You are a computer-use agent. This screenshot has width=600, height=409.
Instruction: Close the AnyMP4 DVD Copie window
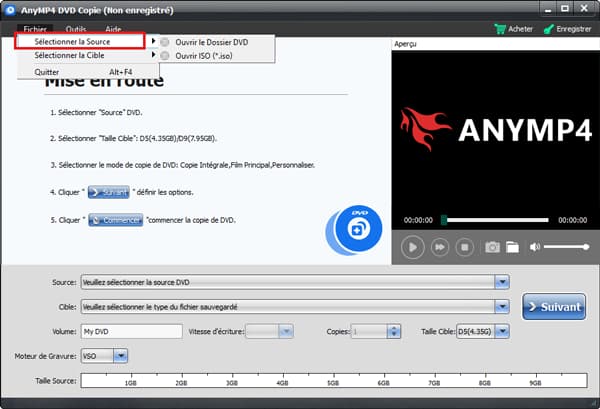[x=584, y=9]
